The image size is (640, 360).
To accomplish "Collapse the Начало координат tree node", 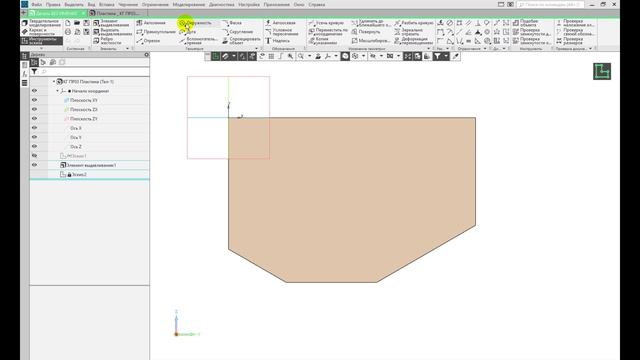I will point(58,91).
